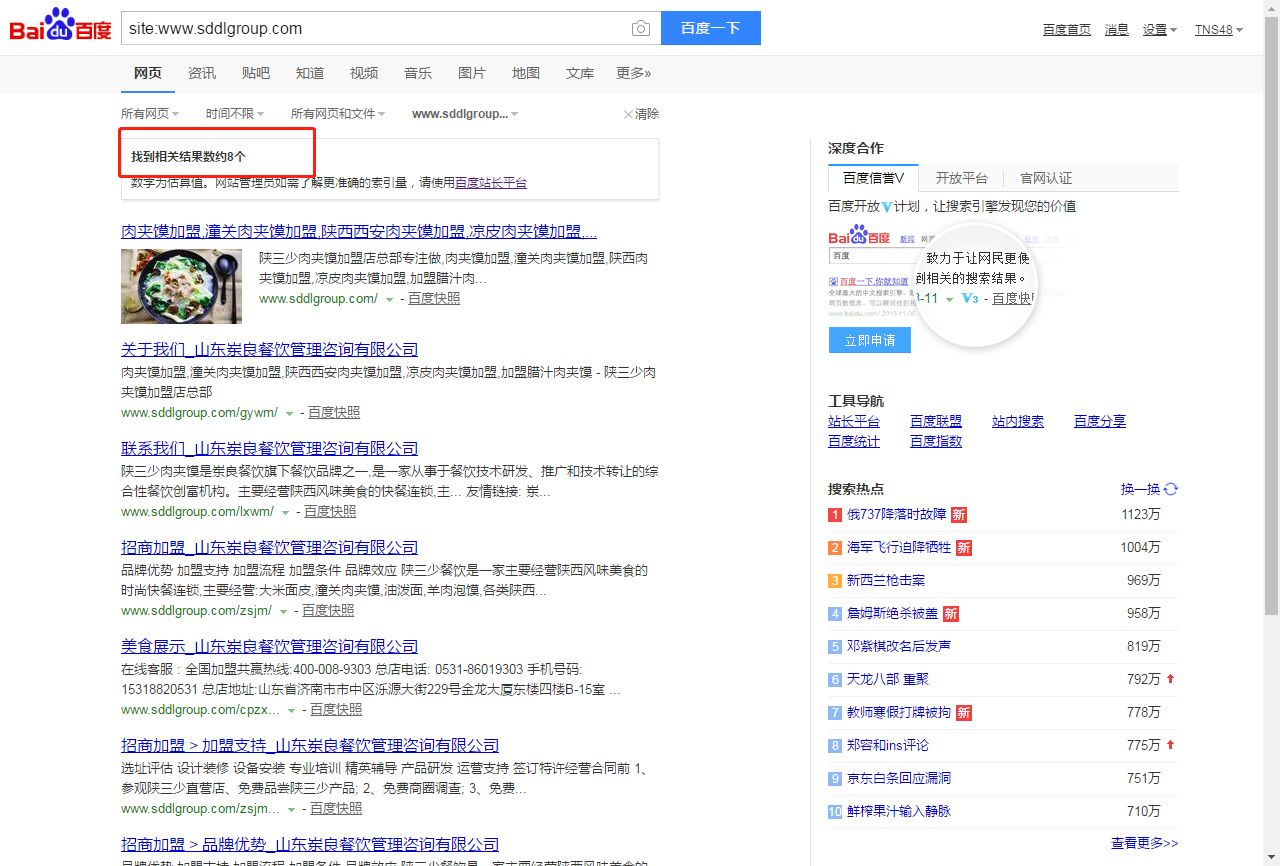Select the 官网认证 tab
This screenshot has width=1280, height=866.
[1046, 178]
